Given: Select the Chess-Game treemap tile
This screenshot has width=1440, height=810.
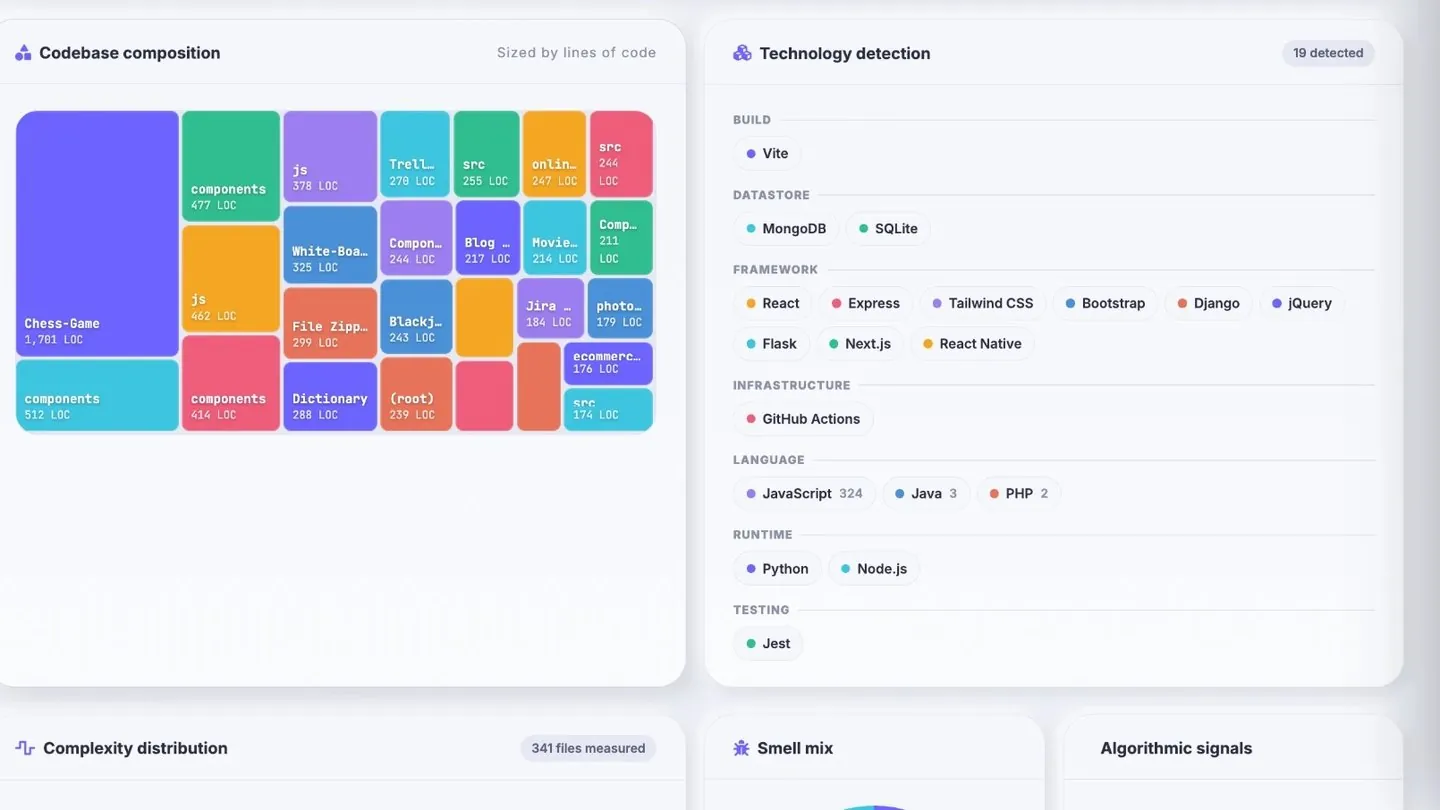Looking at the screenshot, I should 98,234.
